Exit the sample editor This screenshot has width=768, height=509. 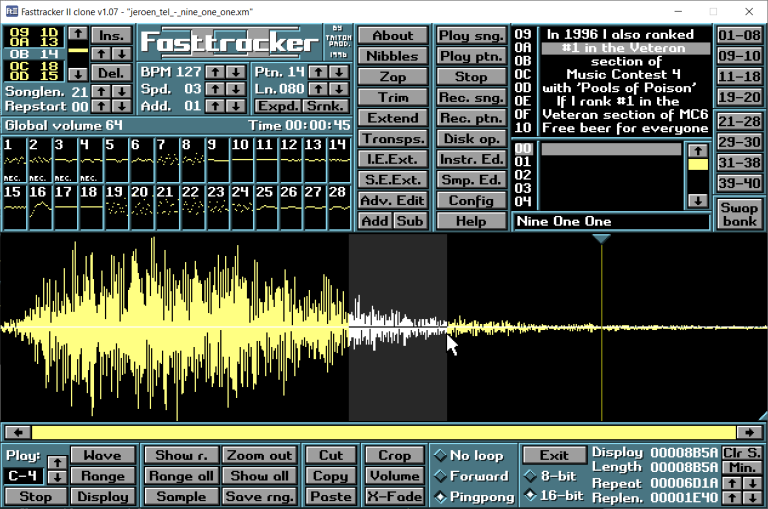pos(554,456)
